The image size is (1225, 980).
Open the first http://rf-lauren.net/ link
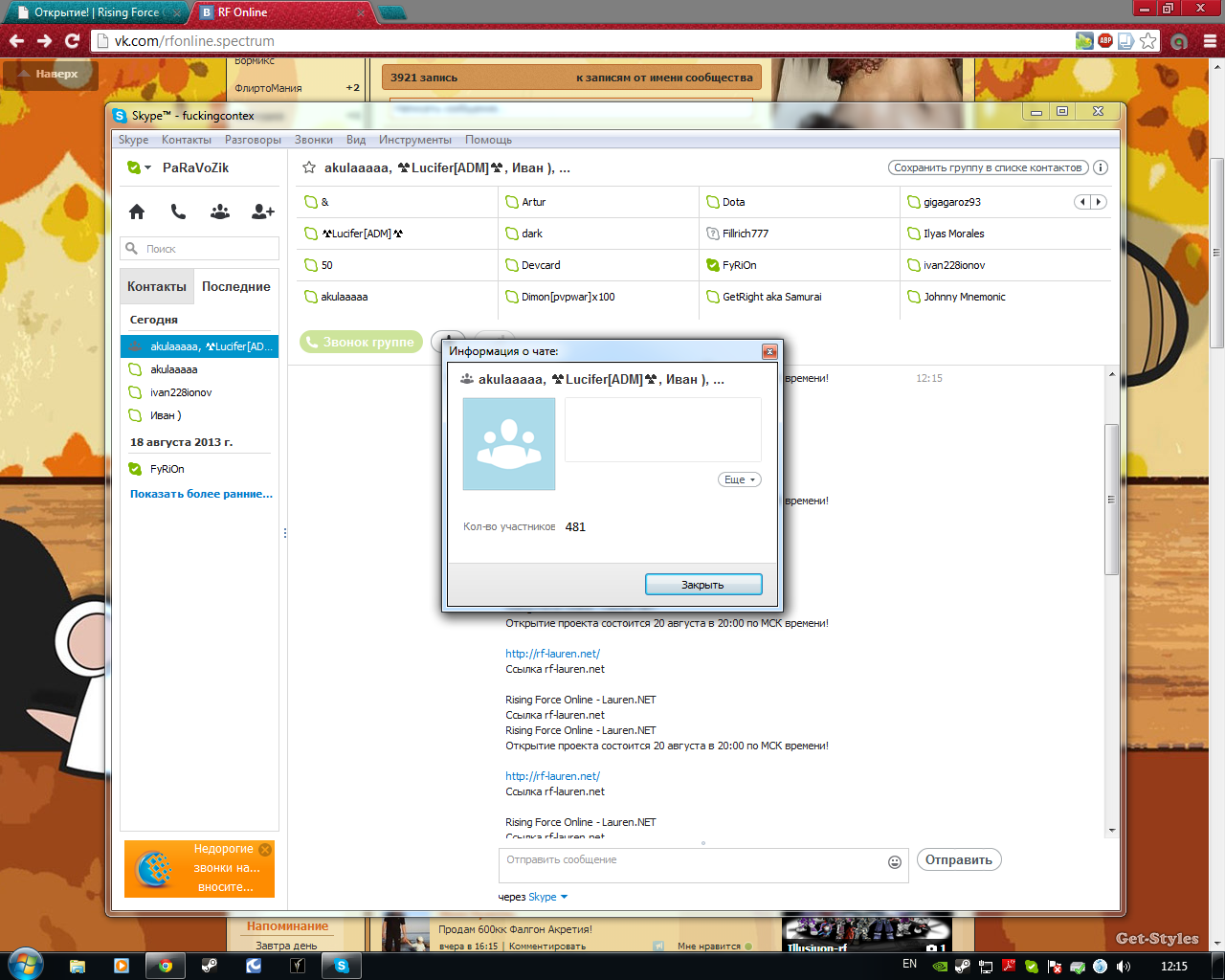tap(552, 654)
